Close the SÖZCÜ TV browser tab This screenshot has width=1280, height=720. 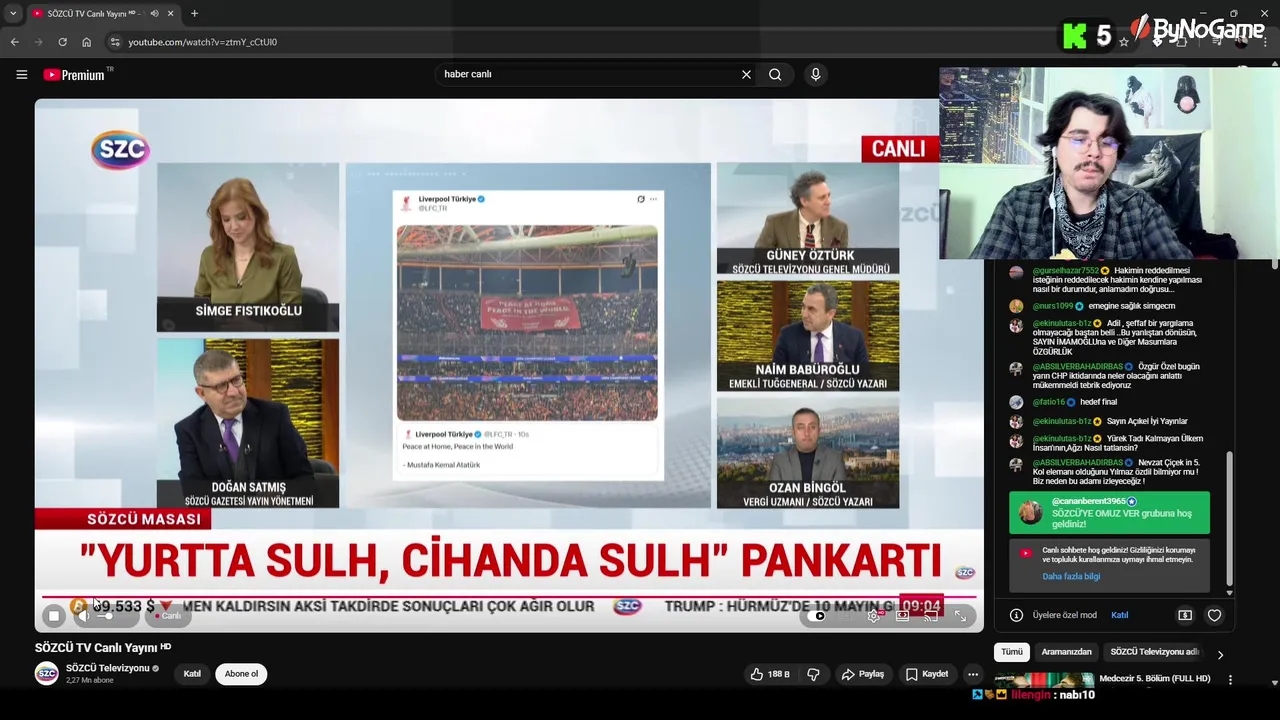(x=170, y=13)
